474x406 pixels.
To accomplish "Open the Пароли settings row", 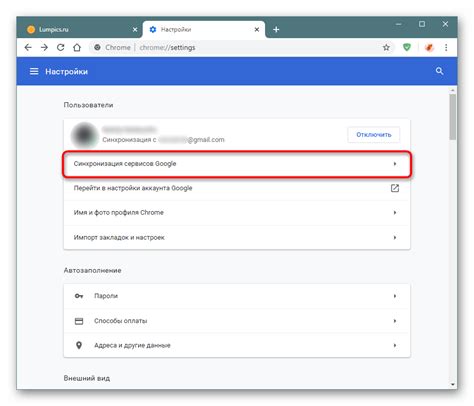I will point(237,296).
